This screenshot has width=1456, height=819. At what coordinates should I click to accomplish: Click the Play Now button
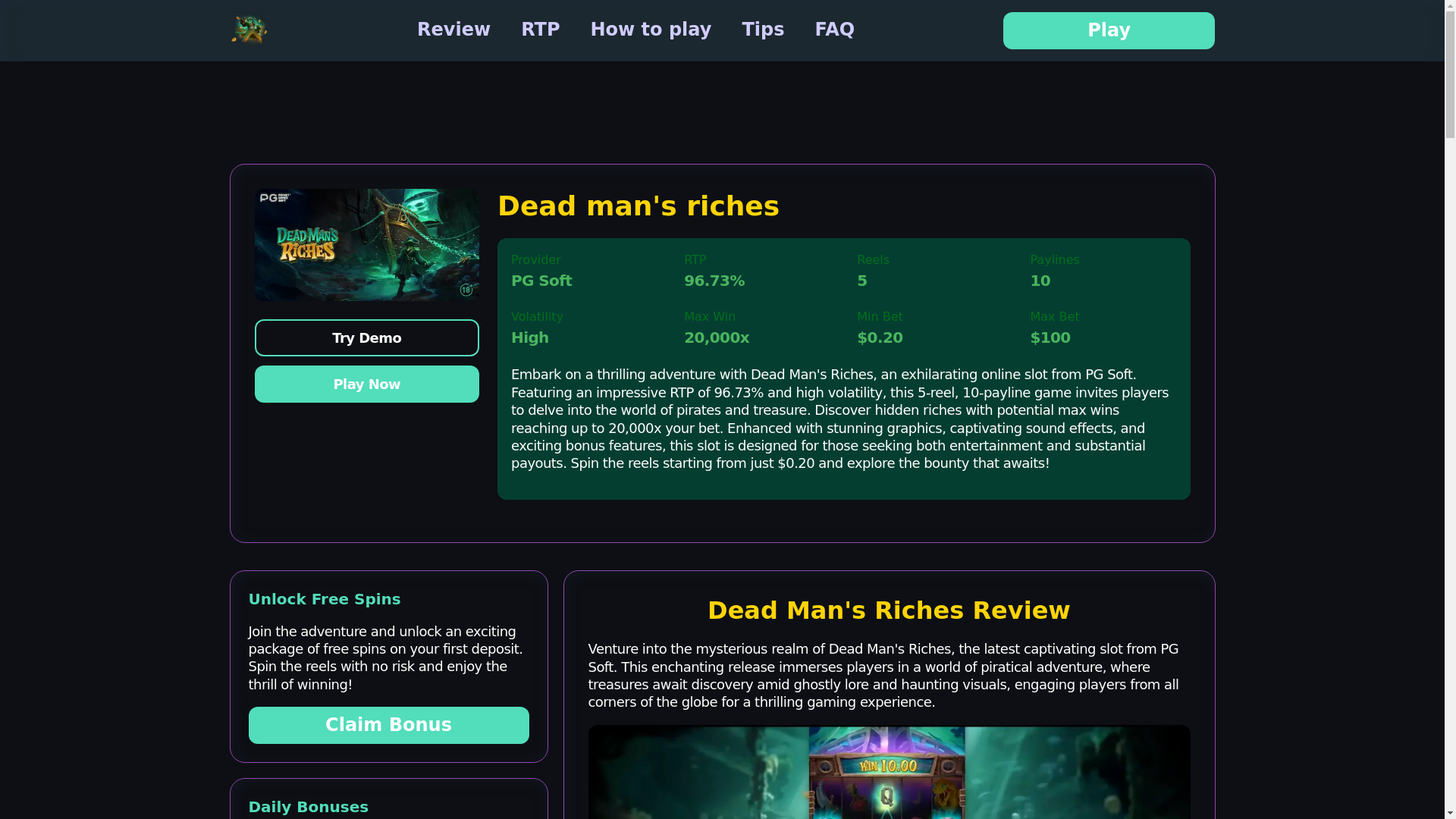pos(367,384)
